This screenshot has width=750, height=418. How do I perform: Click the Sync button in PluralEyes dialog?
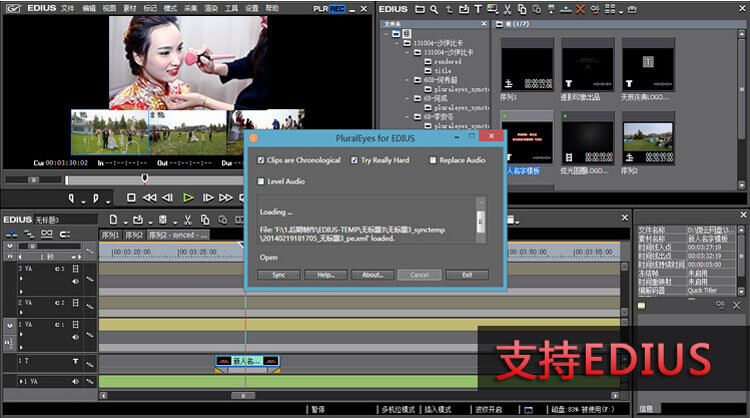tap(279, 275)
